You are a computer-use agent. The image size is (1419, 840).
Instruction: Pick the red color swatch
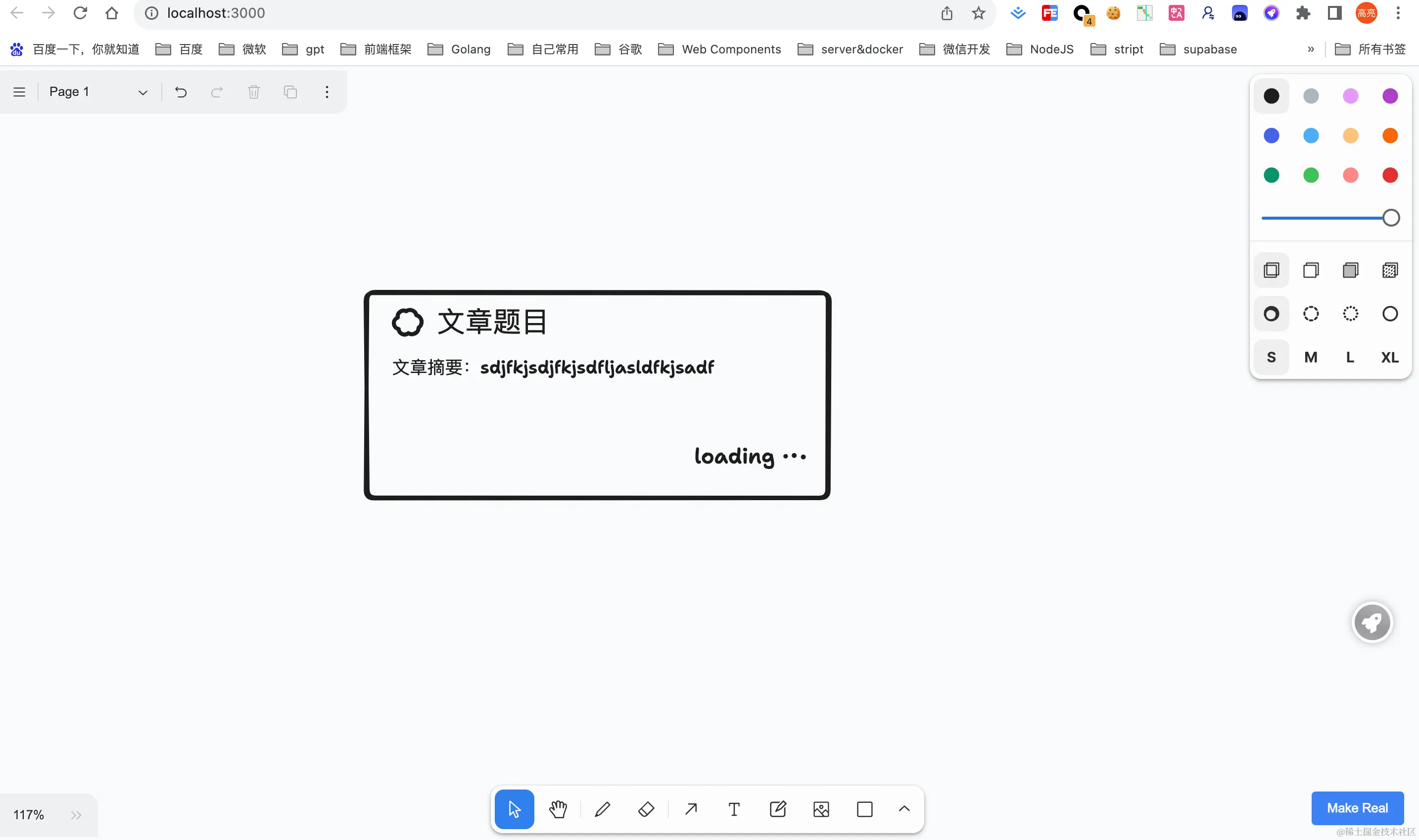(1390, 175)
